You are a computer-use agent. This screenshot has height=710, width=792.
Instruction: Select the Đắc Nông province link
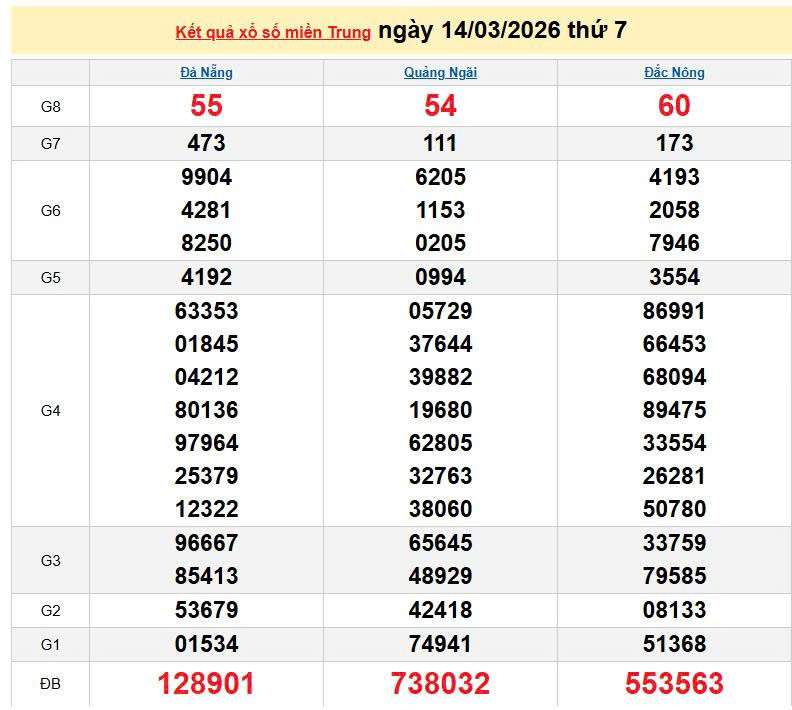click(x=674, y=73)
